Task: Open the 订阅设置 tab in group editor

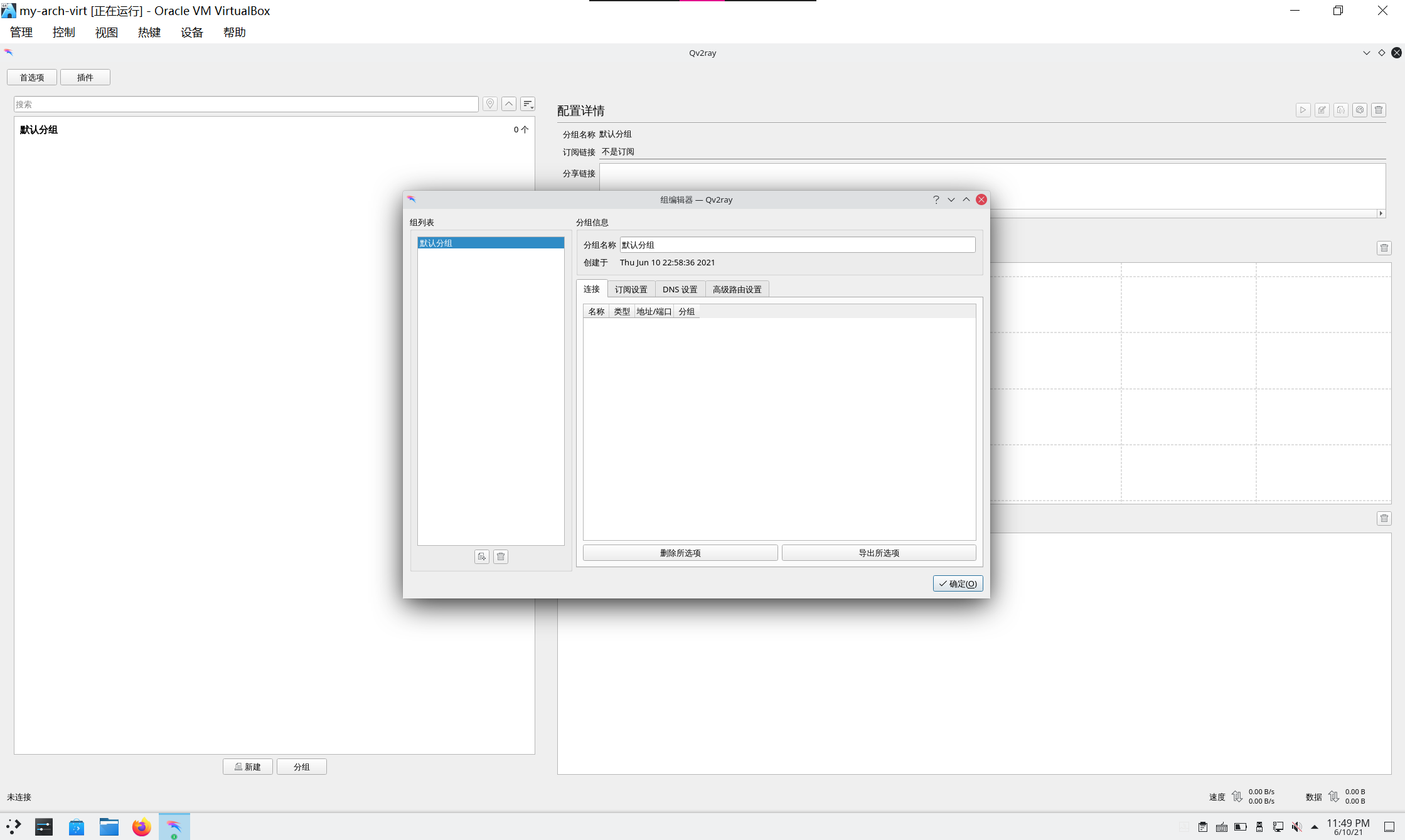Action: pos(631,289)
